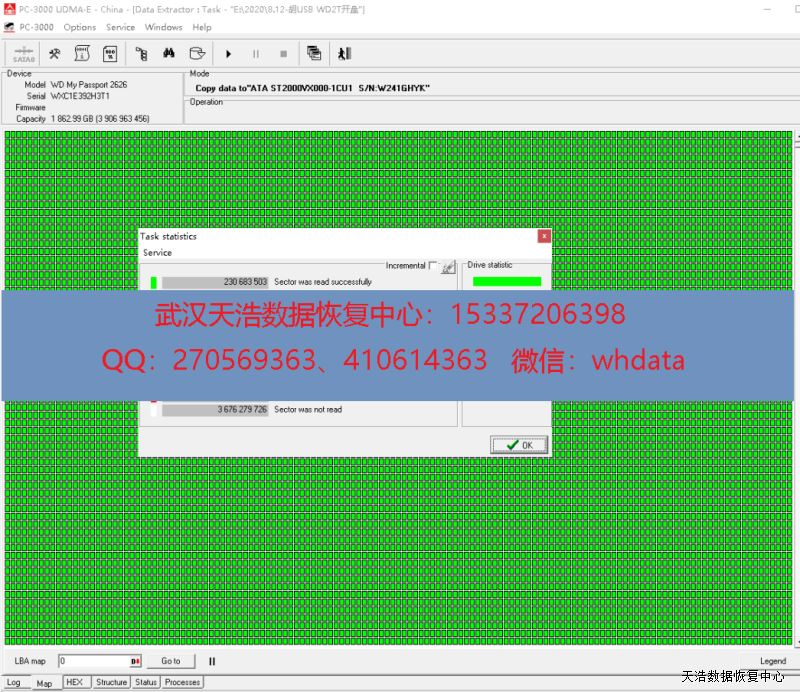Open the Service menu in the menu bar

120,27
